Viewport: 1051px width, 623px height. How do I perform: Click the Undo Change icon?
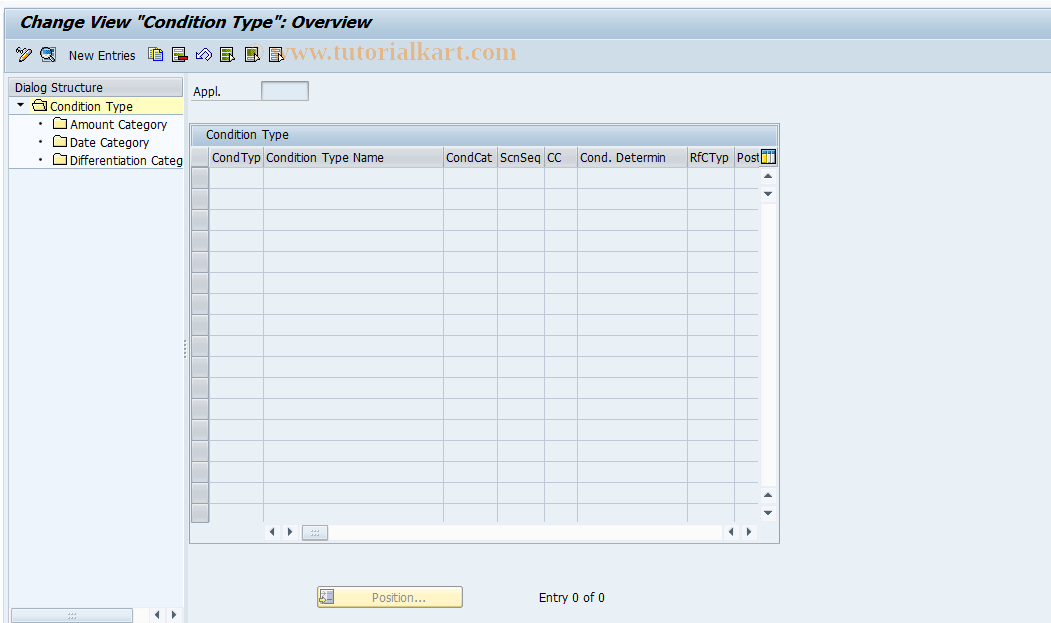(x=204, y=55)
